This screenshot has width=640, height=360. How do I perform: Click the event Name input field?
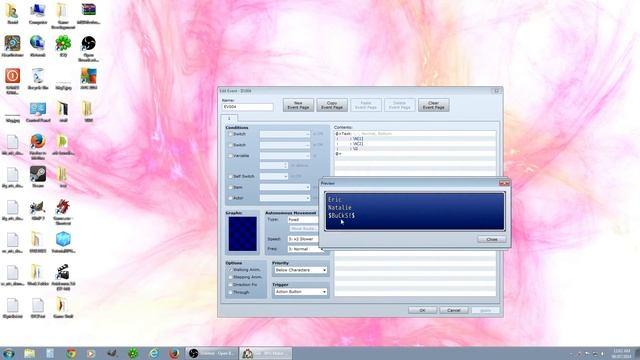pyautogui.click(x=247, y=107)
